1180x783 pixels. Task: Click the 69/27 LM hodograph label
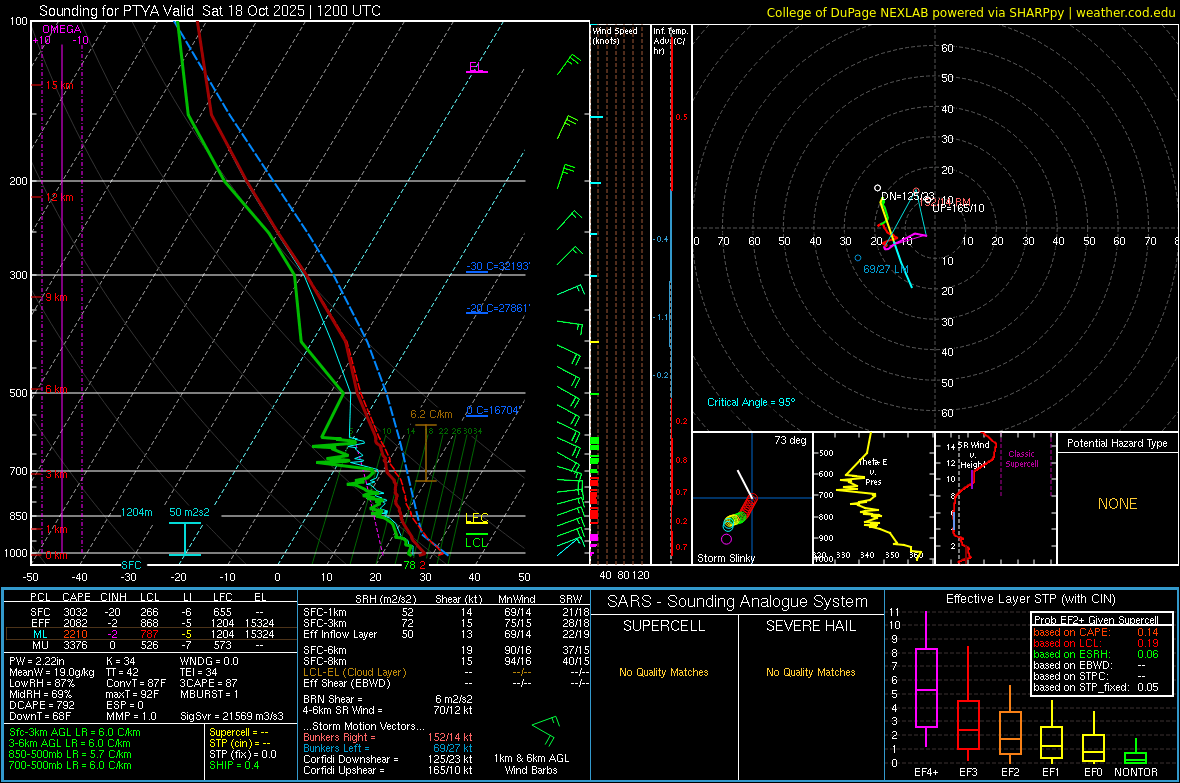pos(886,269)
